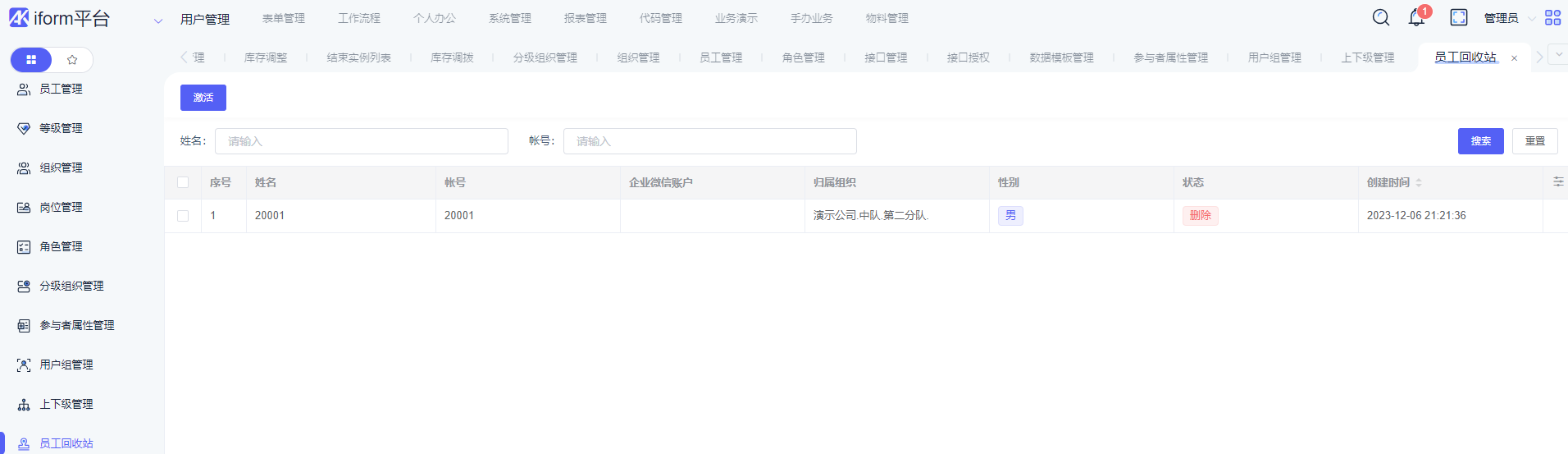Switch to the favorites star view
The image size is (1568, 454).
[x=72, y=60]
